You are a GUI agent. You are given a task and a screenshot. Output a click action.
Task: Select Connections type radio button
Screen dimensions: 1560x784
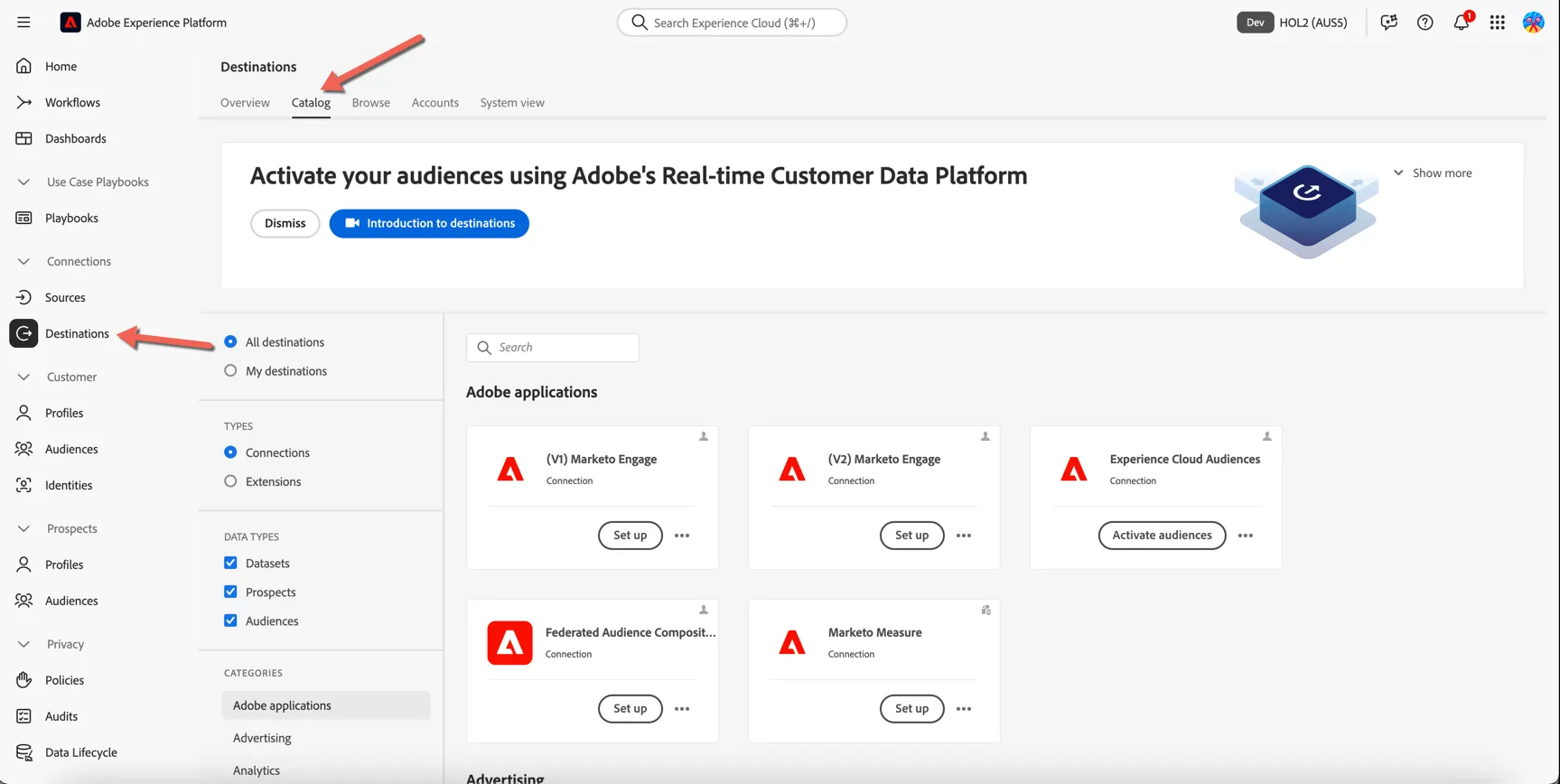coord(230,452)
